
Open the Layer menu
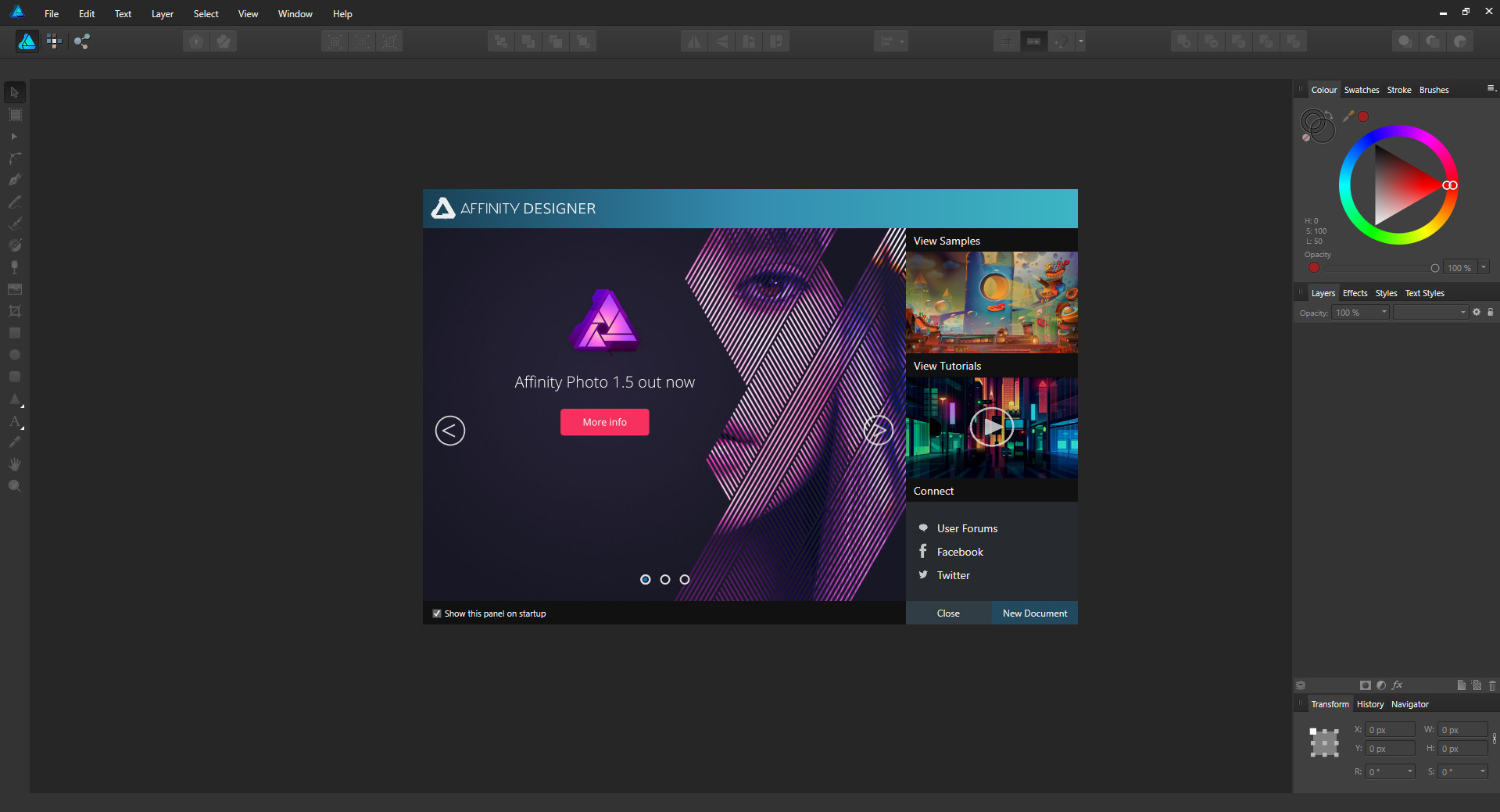(163, 14)
